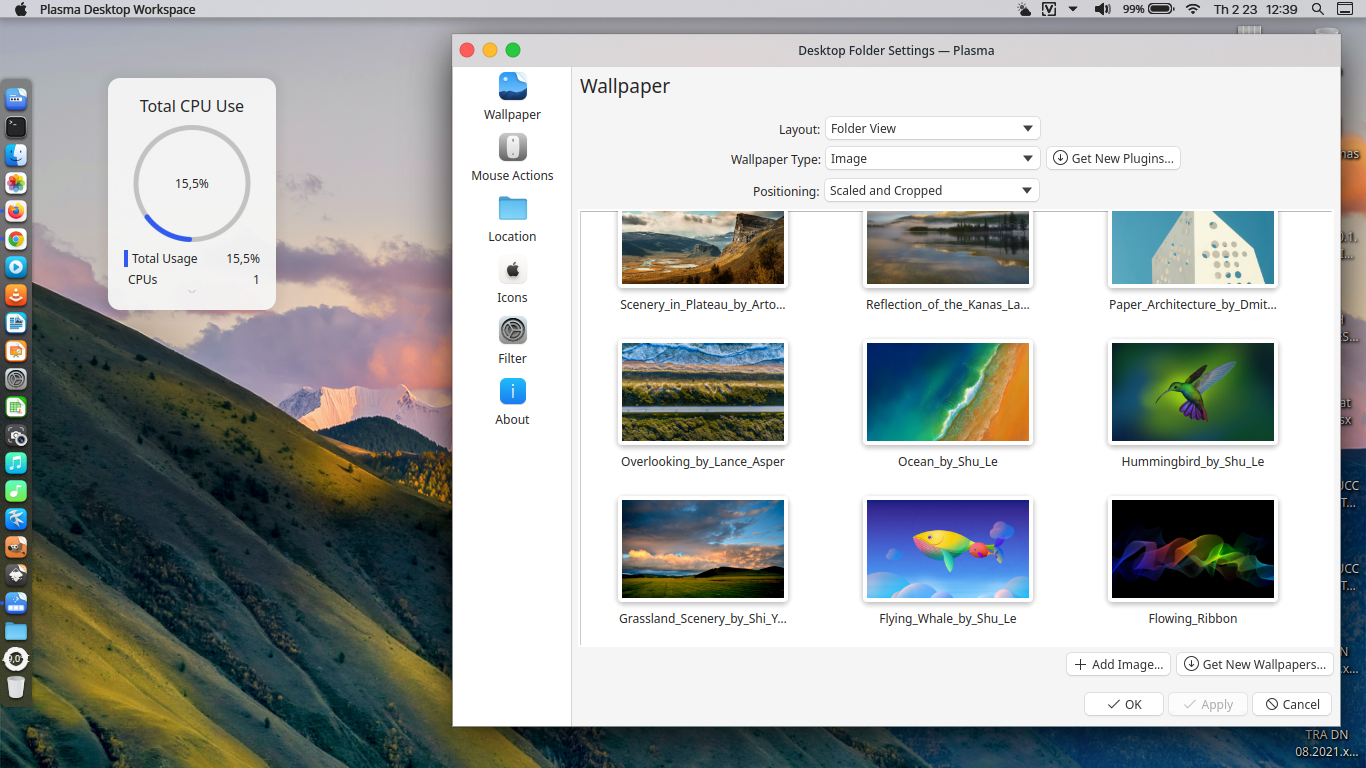Click the Total CPU Use gauge
Viewport: 1366px width, 768px height.
click(192, 183)
